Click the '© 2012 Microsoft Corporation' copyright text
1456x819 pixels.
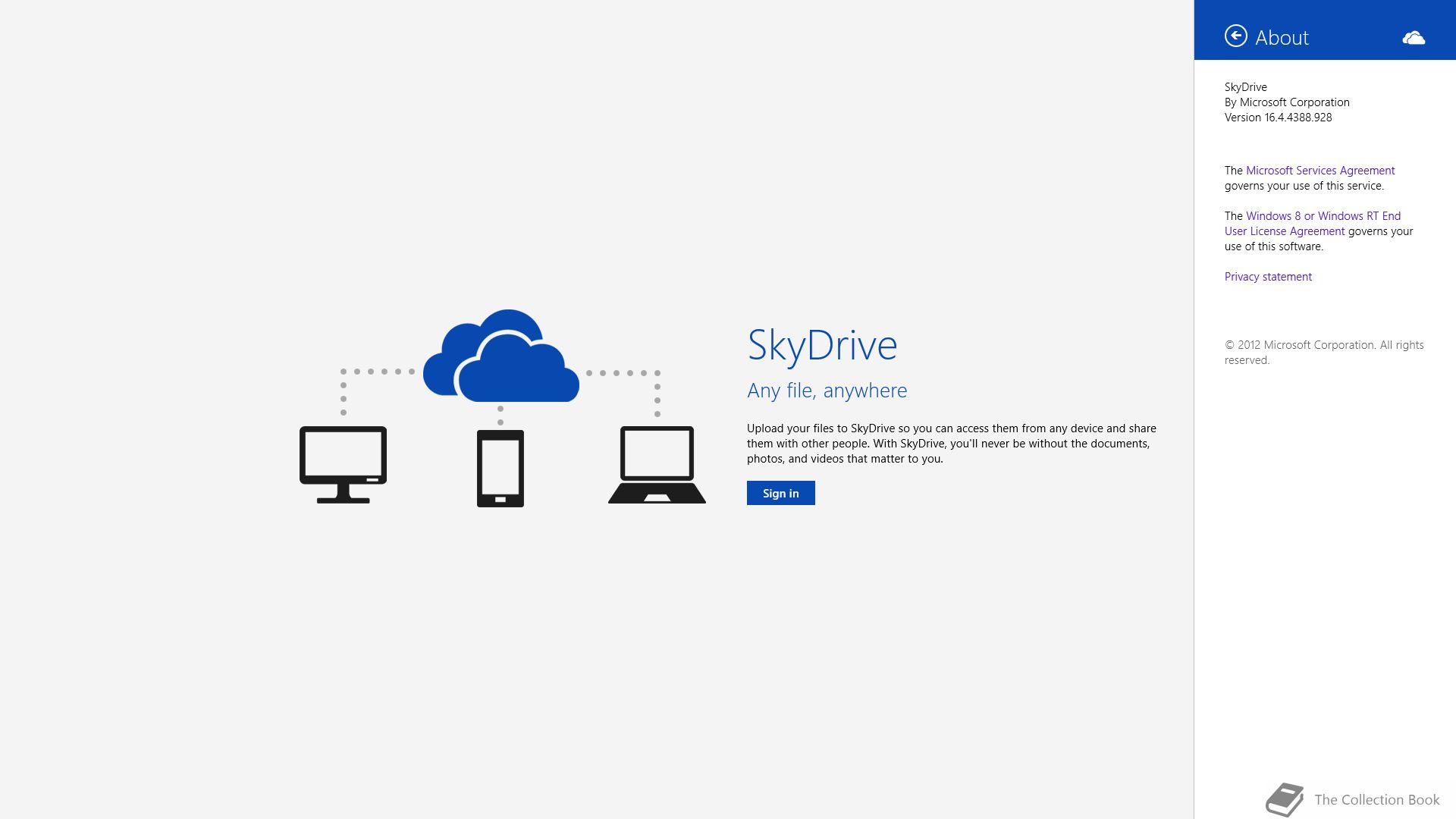[x=1324, y=353]
